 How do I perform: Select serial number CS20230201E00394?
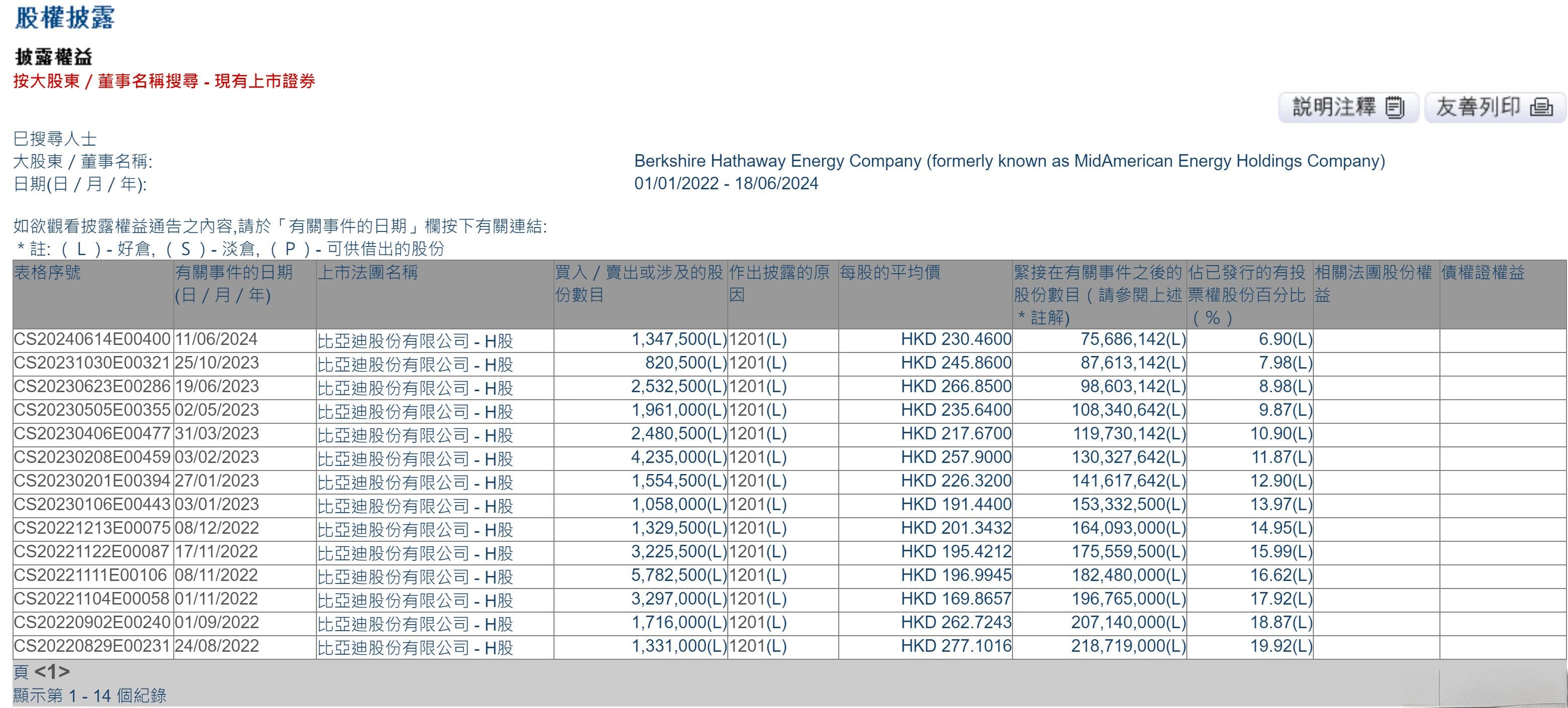(92, 482)
